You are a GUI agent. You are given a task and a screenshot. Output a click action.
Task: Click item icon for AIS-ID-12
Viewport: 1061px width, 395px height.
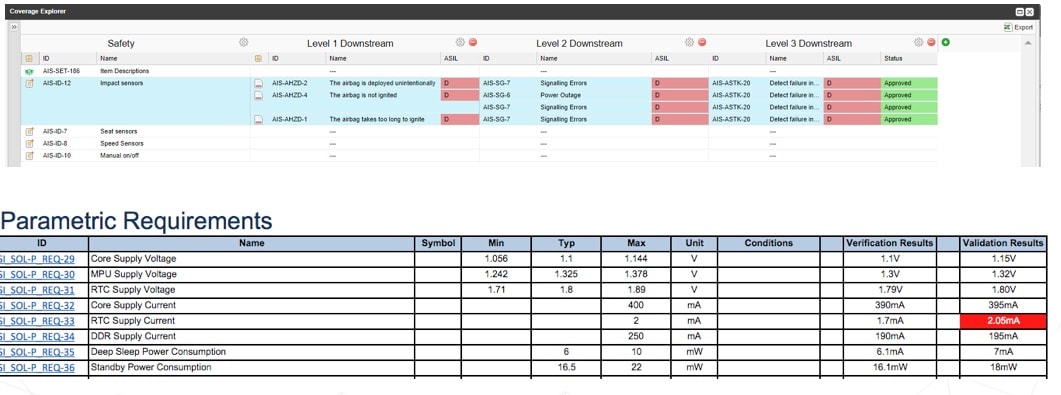pyautogui.click(x=29, y=83)
